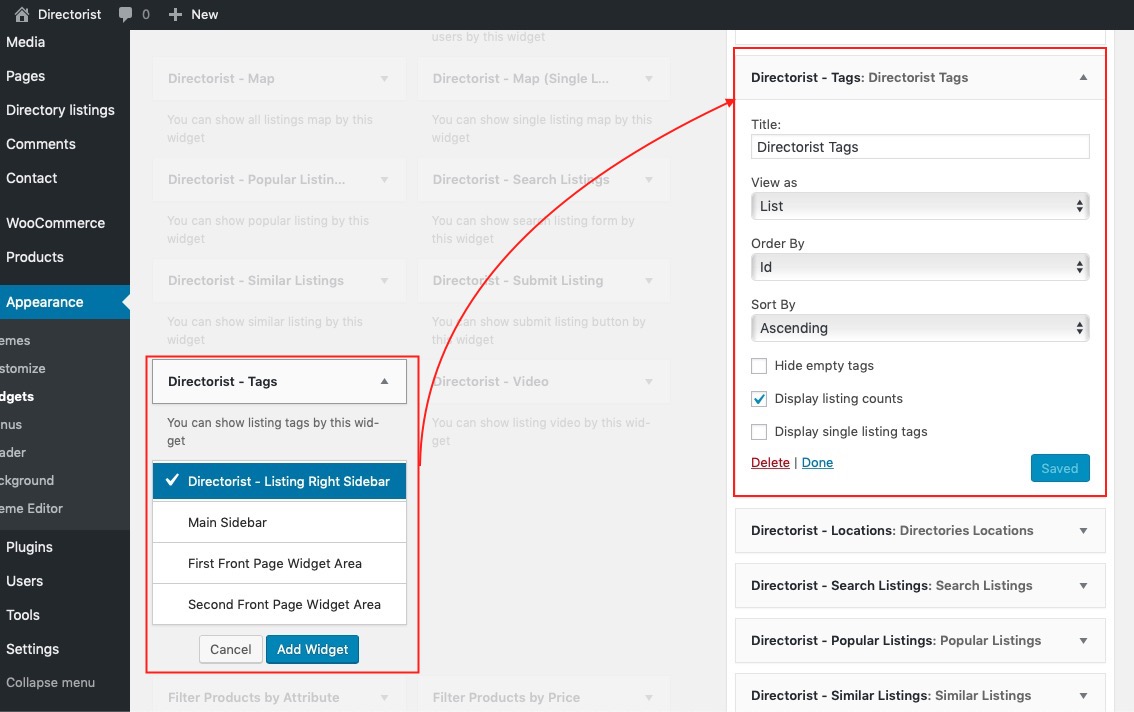Open Menus under Appearance
Viewport: 1134px width, 712px height.
11,424
